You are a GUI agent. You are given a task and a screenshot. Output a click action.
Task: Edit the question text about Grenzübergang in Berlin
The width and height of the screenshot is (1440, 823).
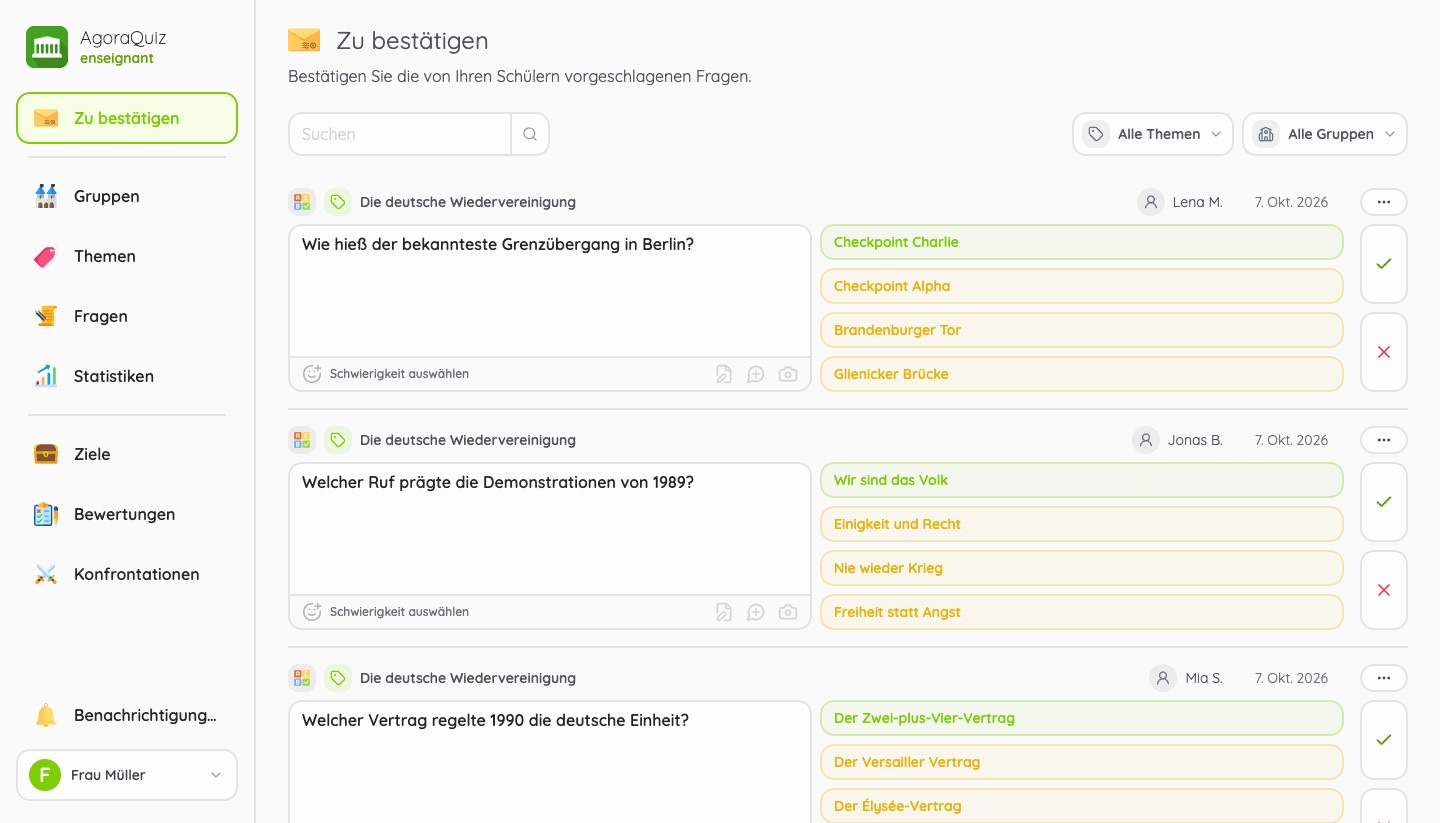(550, 291)
